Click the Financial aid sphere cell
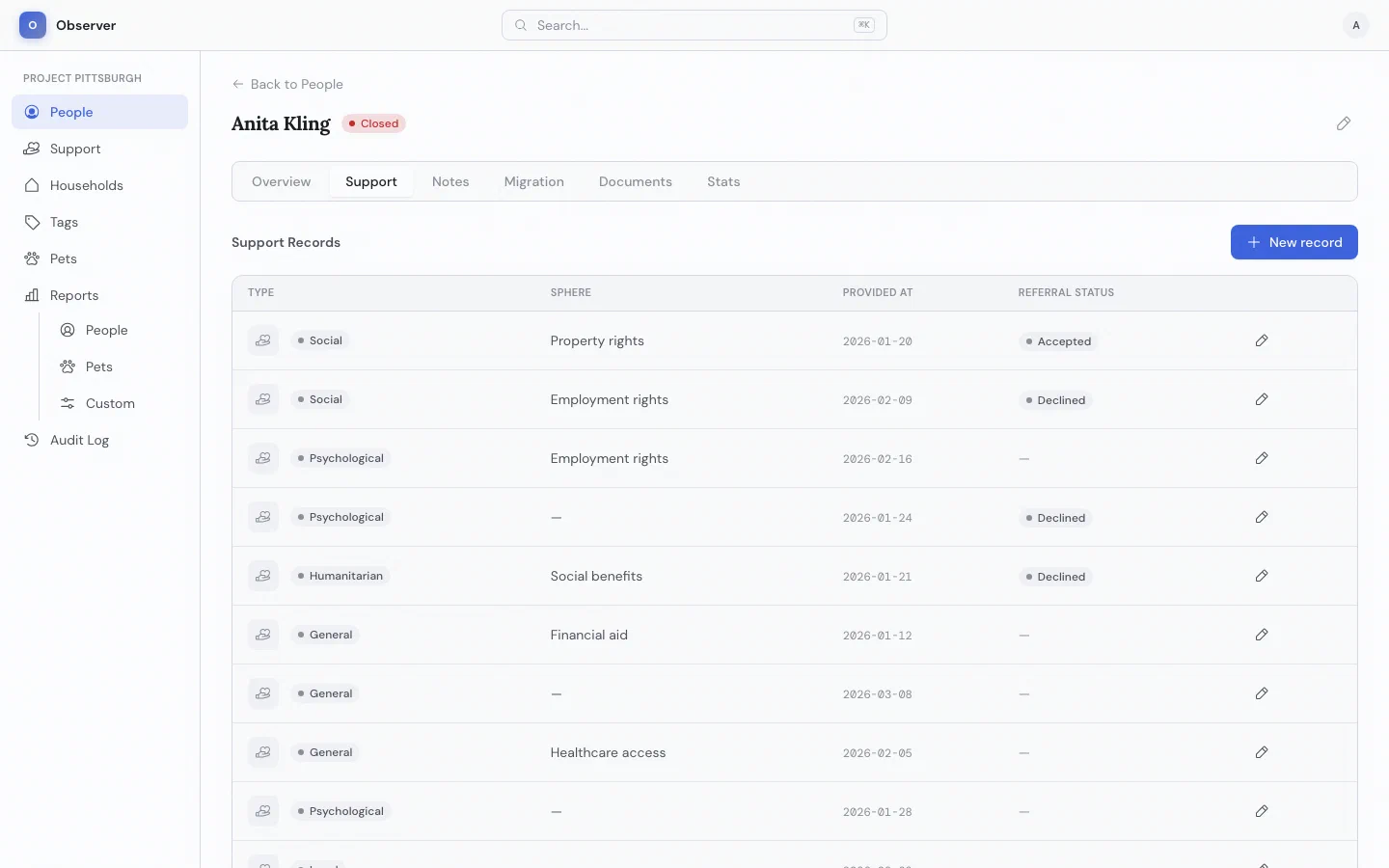This screenshot has width=1389, height=868. (588, 635)
